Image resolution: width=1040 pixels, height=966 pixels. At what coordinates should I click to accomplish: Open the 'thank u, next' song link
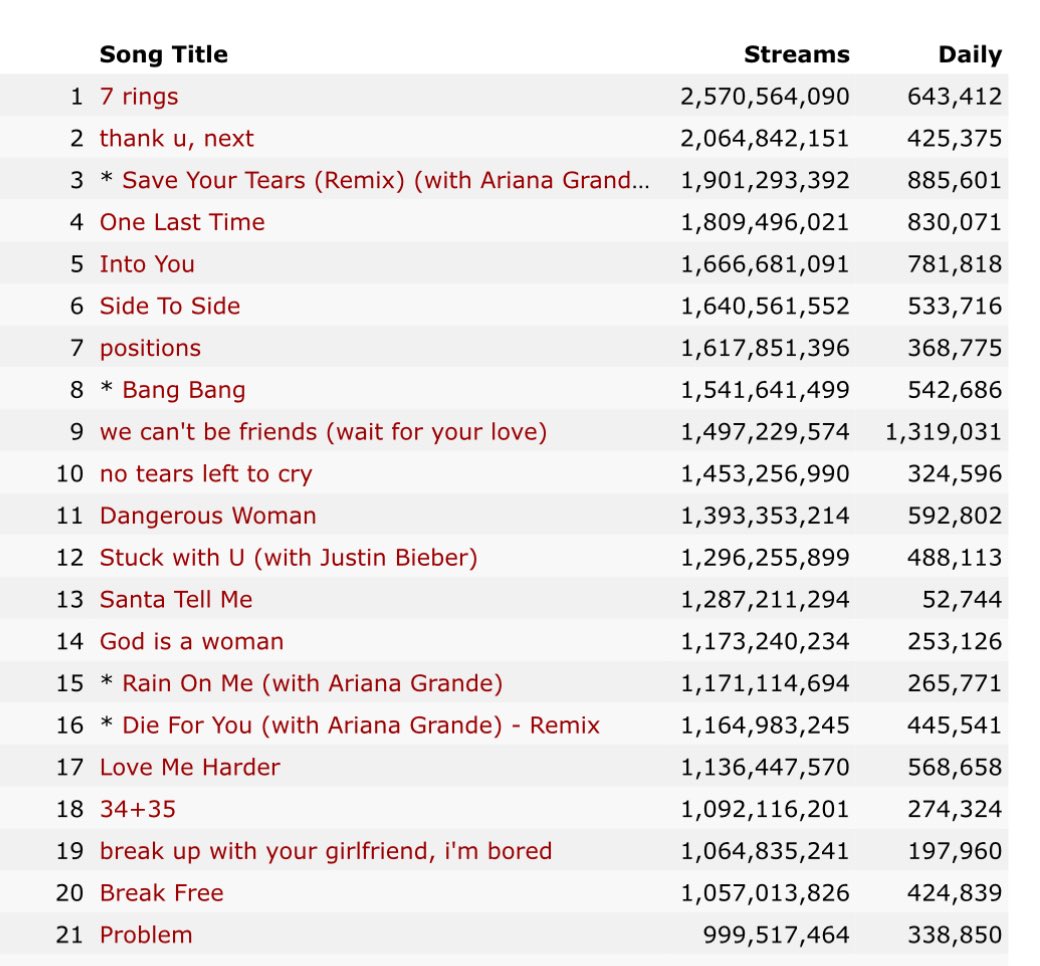point(176,139)
